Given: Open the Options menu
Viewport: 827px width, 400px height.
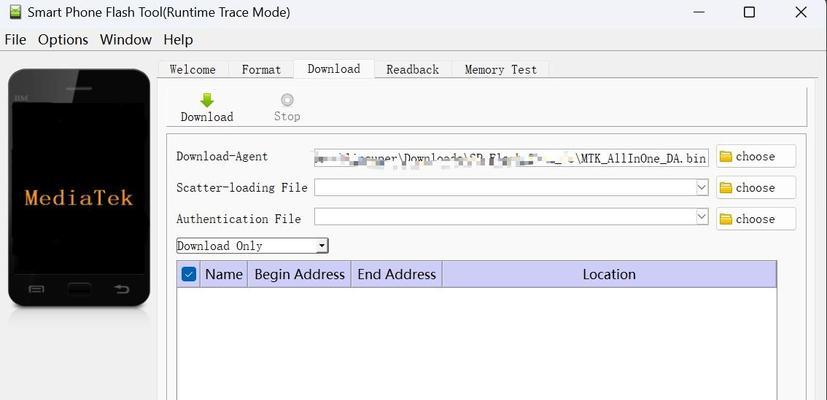Looking at the screenshot, I should [63, 40].
